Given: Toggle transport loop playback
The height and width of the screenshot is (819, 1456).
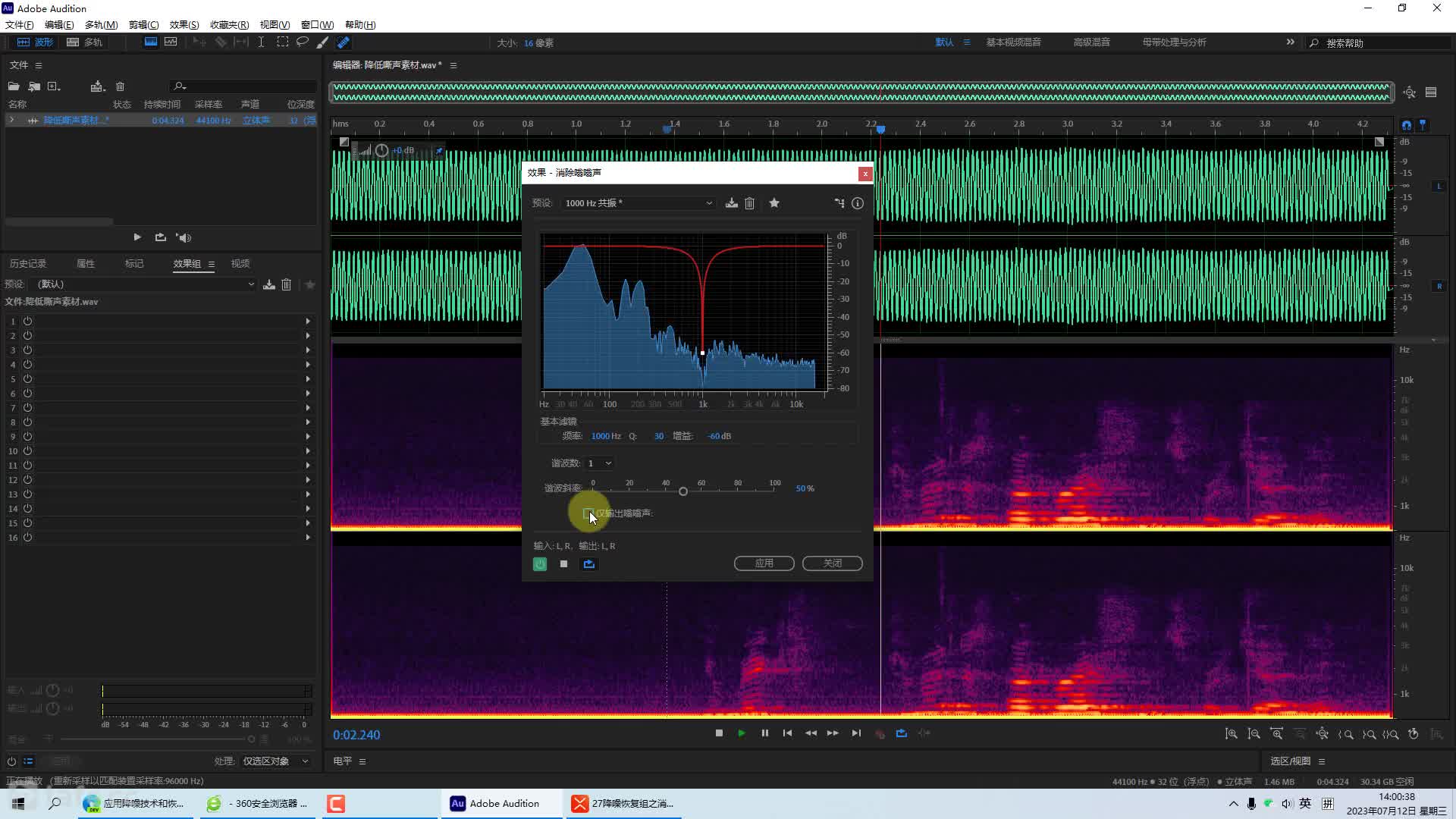Looking at the screenshot, I should pyautogui.click(x=902, y=733).
